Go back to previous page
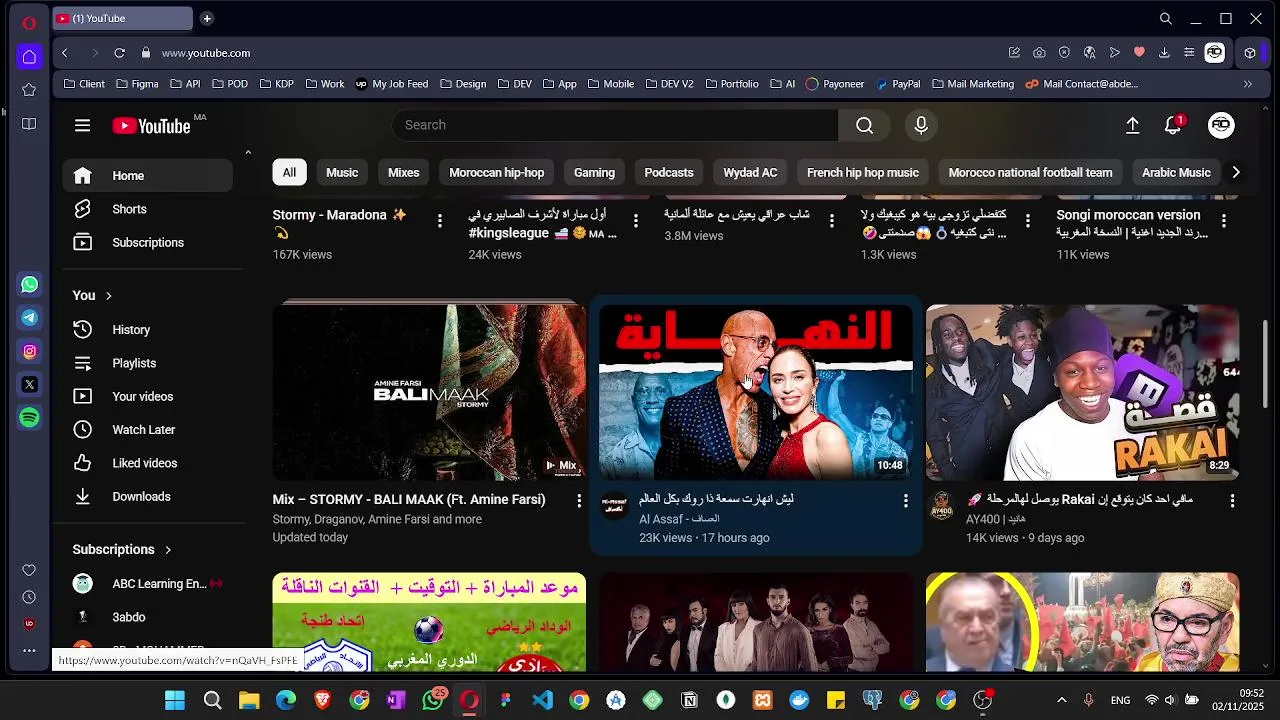1280x720 pixels. [65, 53]
